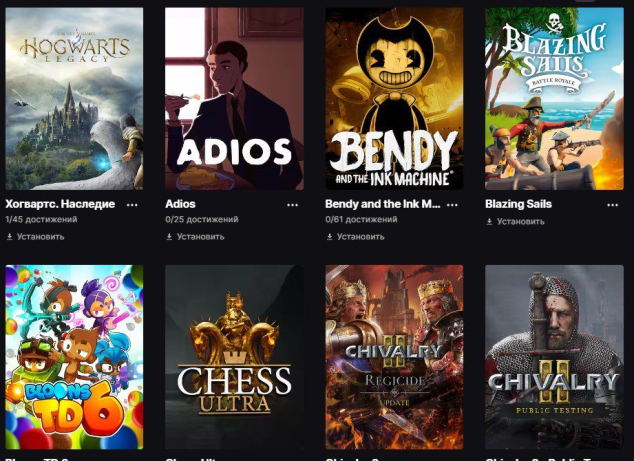Click the download icon under Хогвартс. Наследие
This screenshot has height=461, width=634.
[10, 237]
